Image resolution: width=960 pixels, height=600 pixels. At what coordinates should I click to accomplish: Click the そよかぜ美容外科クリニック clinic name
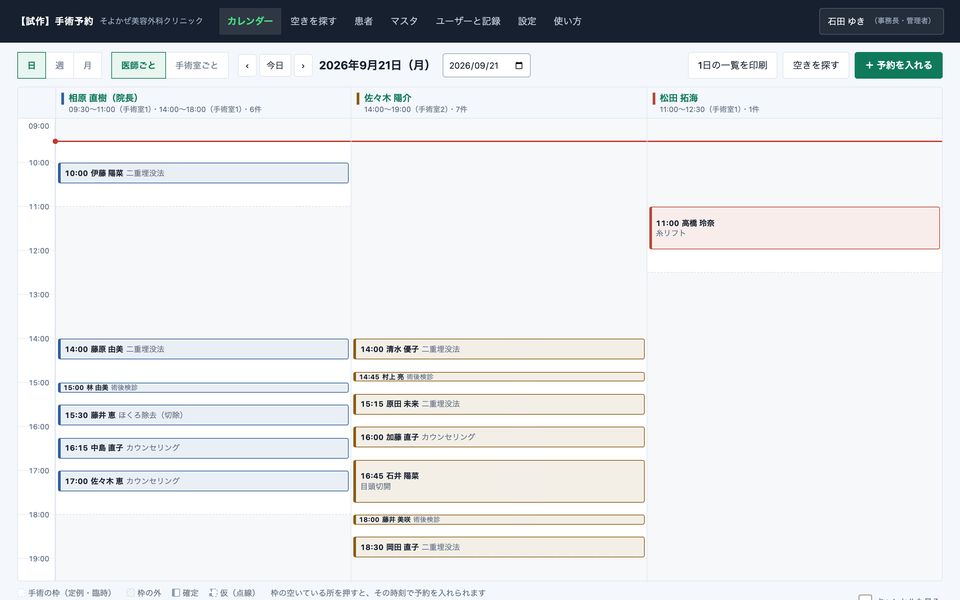tap(151, 21)
